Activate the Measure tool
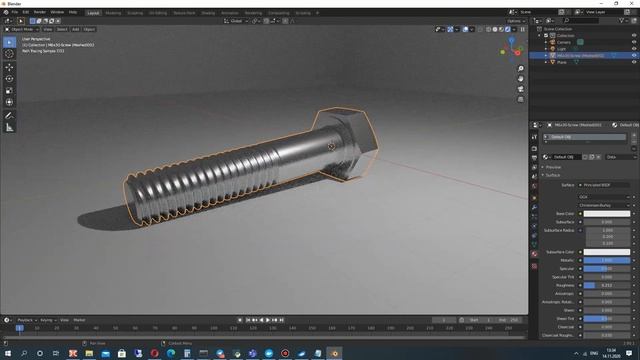Image resolution: width=640 pixels, height=360 pixels. 9,128
